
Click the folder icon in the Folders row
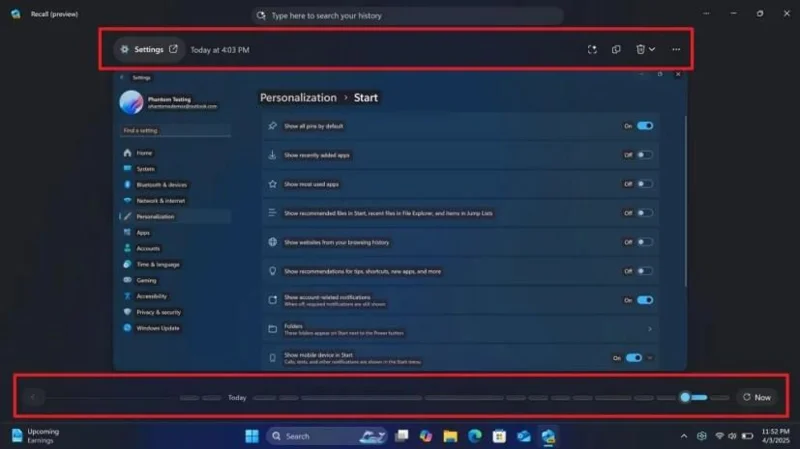coord(272,329)
